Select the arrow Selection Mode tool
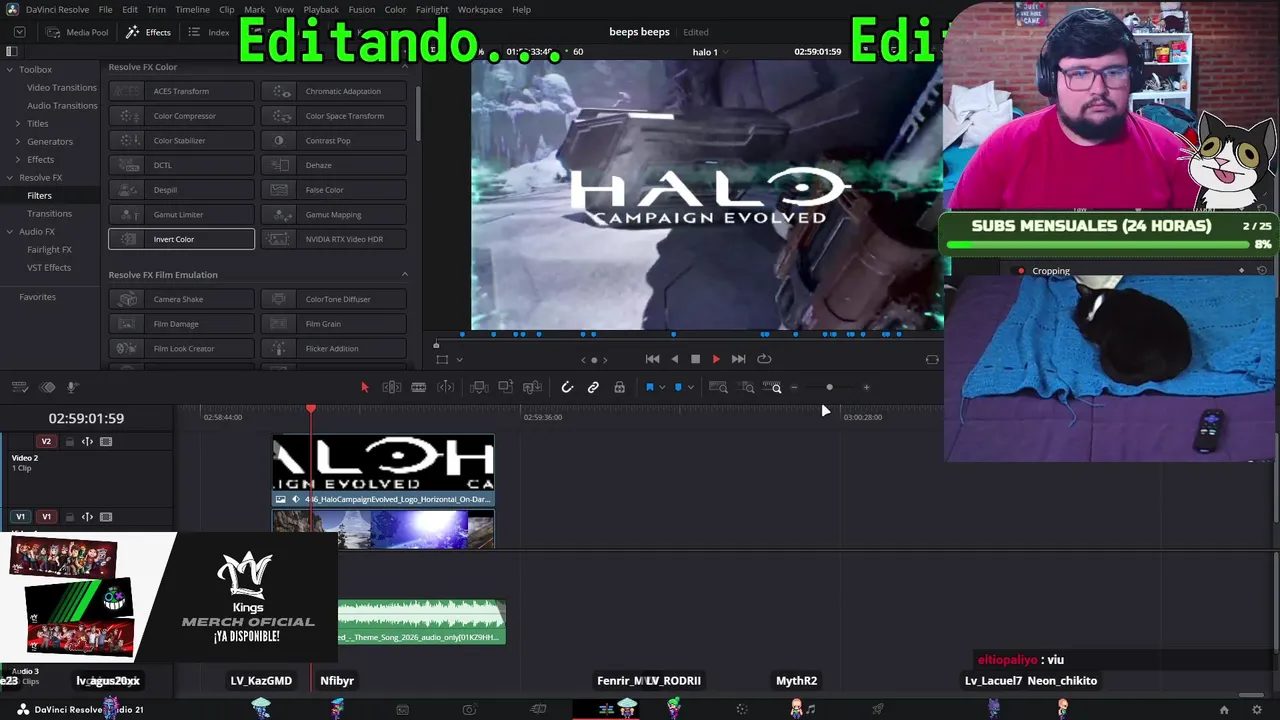The image size is (1280, 720). coord(365,387)
